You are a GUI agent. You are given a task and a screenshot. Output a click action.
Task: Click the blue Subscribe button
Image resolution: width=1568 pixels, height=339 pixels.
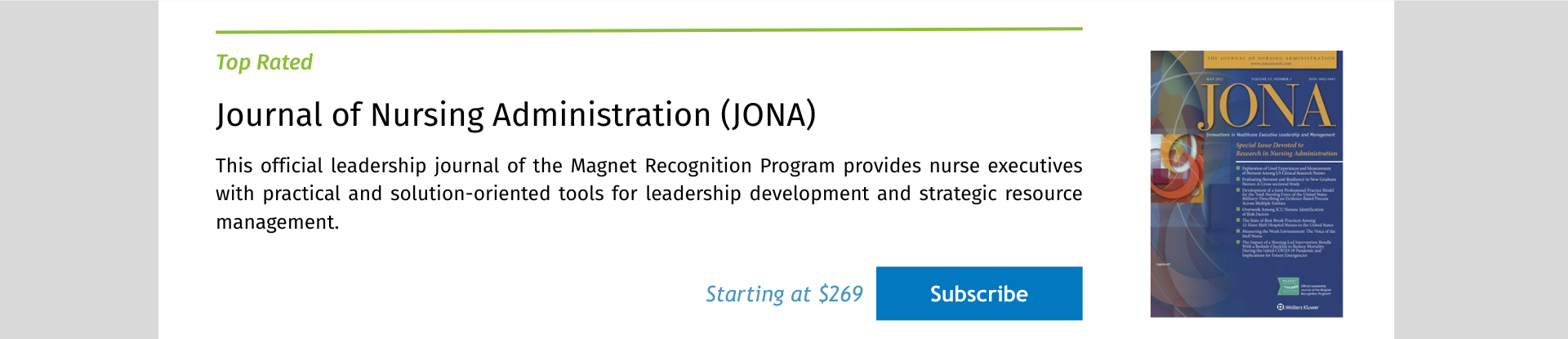(978, 293)
